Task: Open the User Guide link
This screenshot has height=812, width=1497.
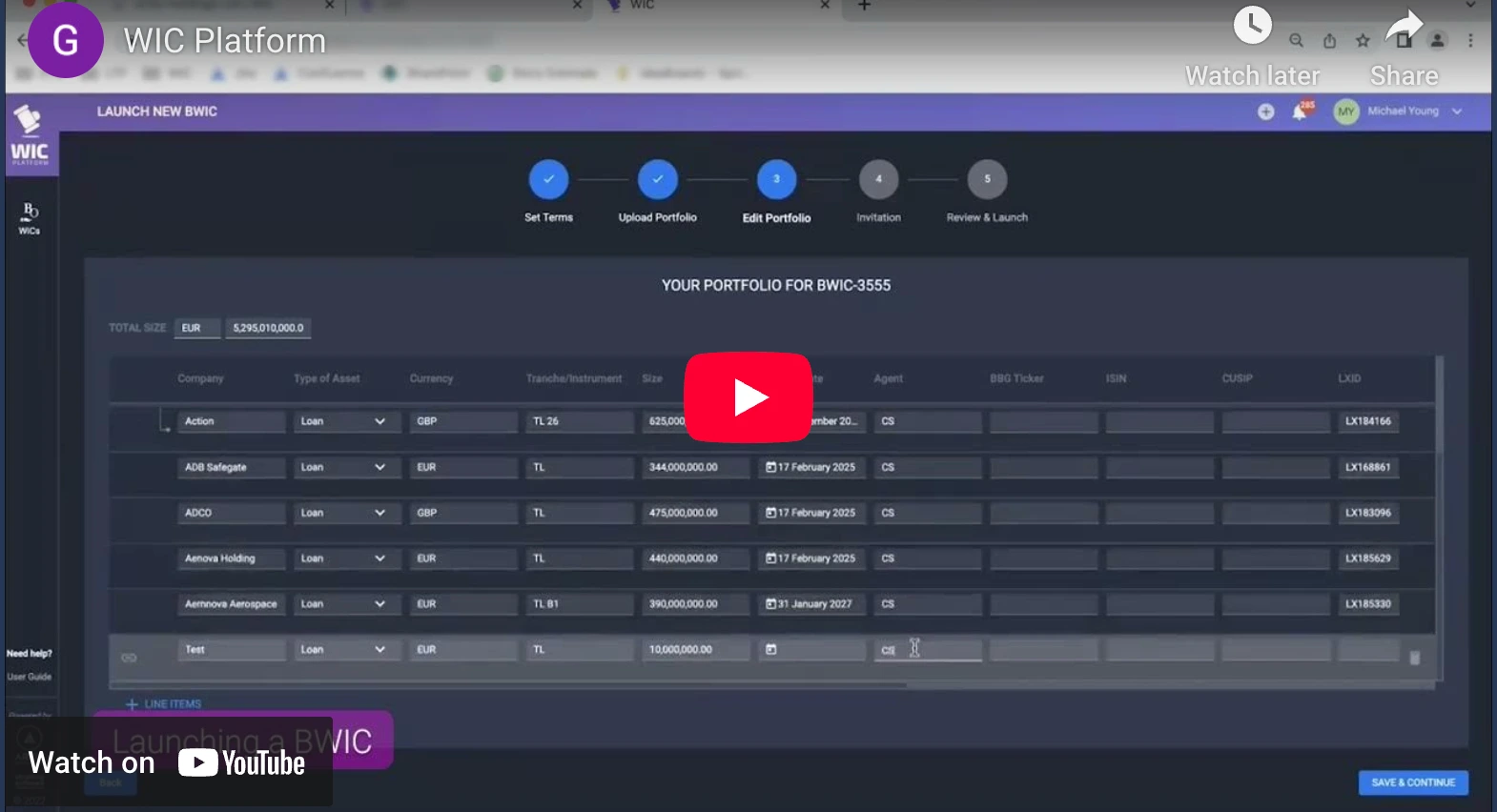Action: tap(30, 677)
